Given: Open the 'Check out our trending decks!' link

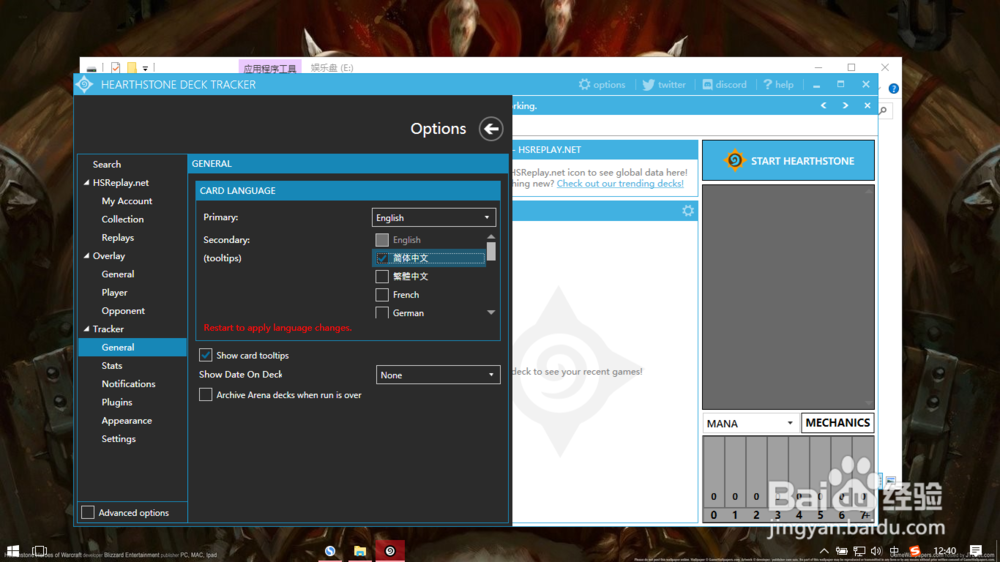Looking at the screenshot, I should pos(620,184).
